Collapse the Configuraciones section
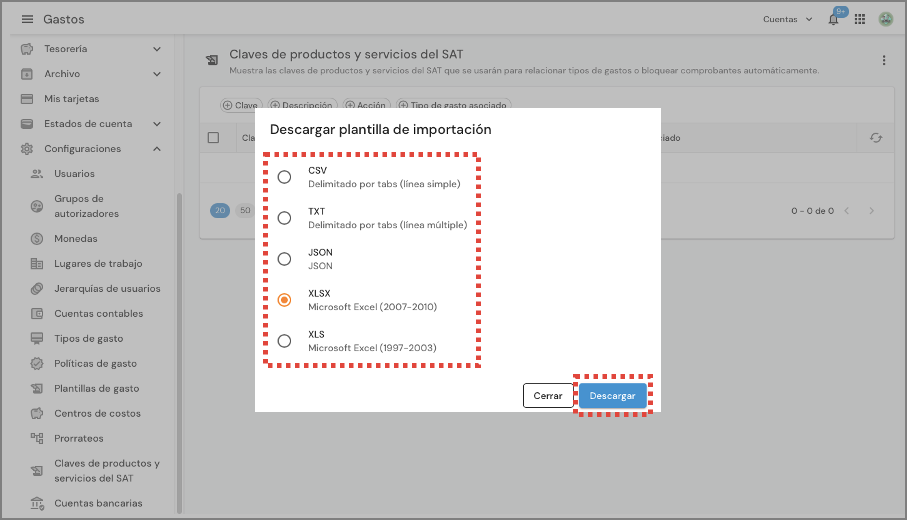 pyautogui.click(x=157, y=149)
